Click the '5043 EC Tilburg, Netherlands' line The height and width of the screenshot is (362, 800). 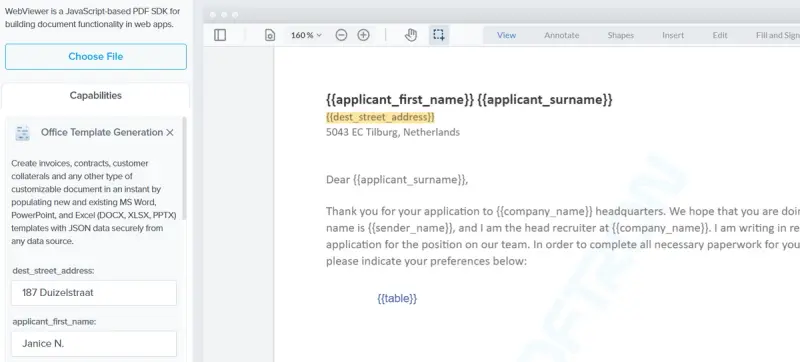click(x=393, y=133)
